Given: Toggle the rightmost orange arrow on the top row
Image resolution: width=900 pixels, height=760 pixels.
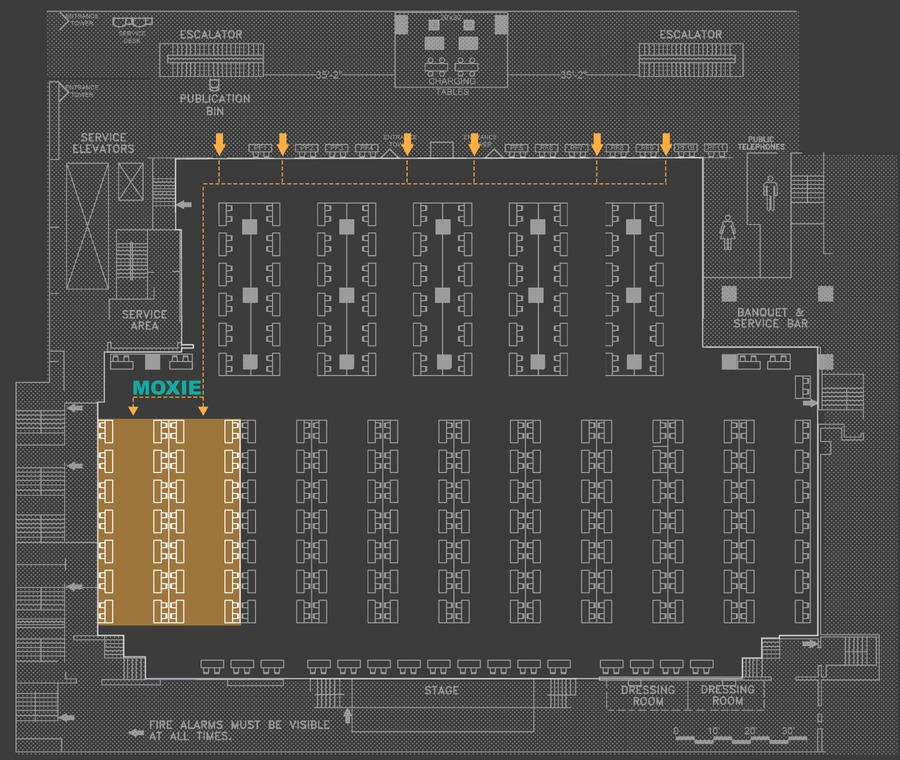Looking at the screenshot, I should pyautogui.click(x=664, y=143).
